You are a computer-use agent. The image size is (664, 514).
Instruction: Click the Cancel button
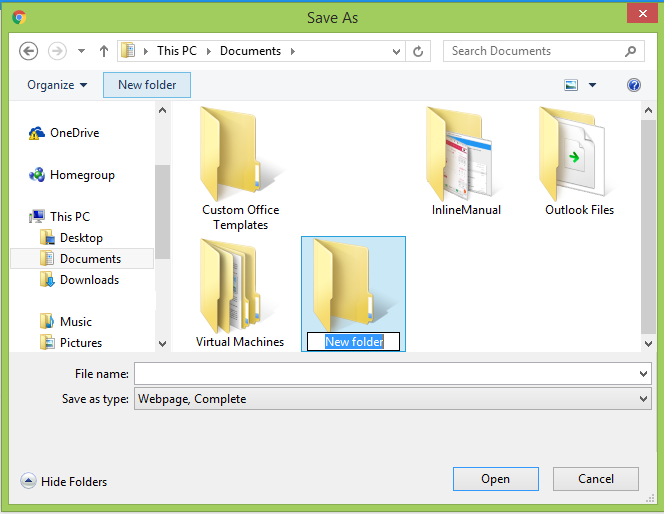[595, 479]
